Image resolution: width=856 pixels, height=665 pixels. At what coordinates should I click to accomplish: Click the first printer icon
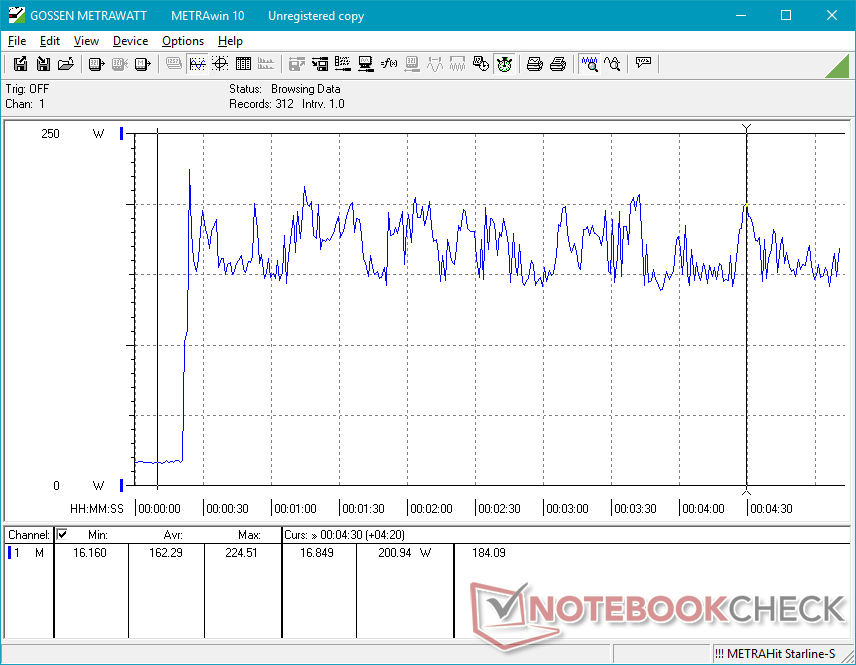click(535, 64)
